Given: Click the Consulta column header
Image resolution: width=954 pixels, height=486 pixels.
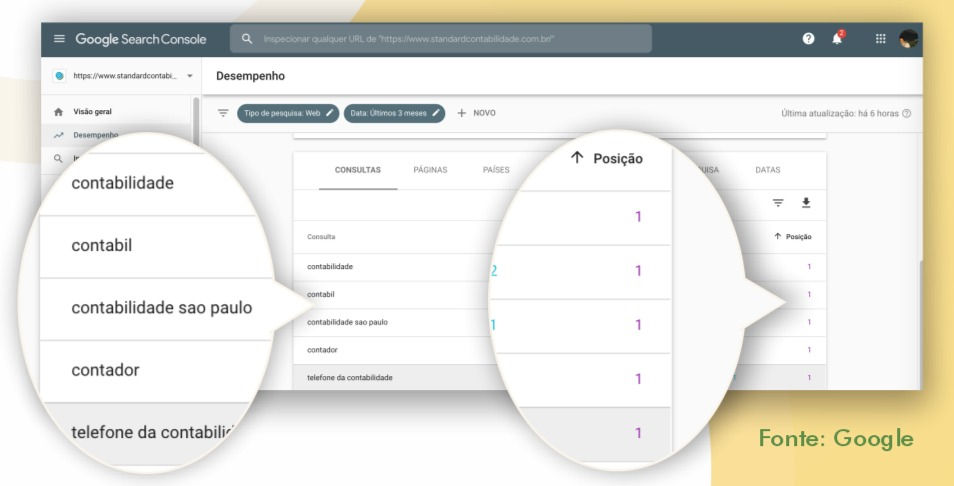Looking at the screenshot, I should [321, 237].
